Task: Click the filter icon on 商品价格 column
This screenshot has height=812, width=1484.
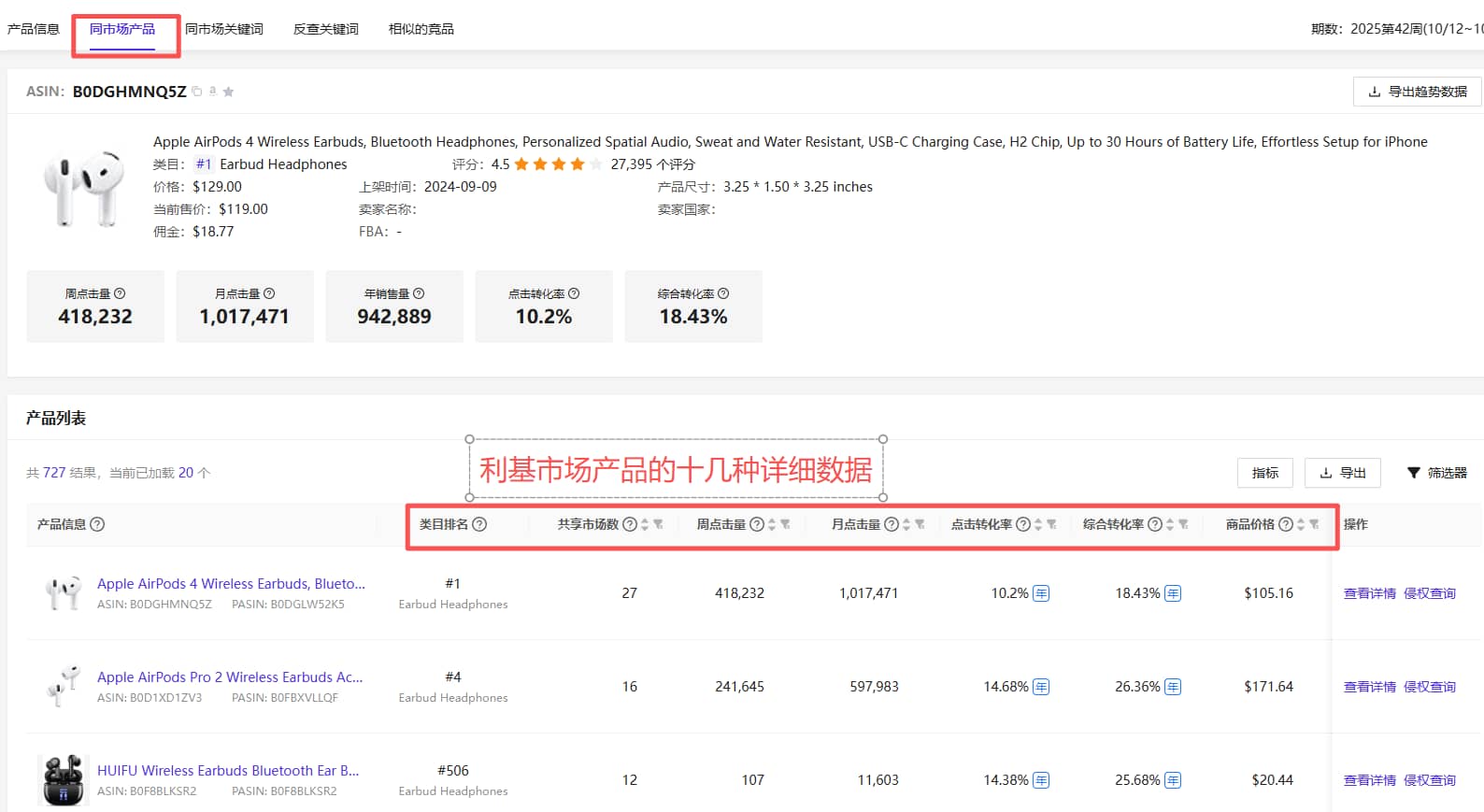Action: 1315,524
